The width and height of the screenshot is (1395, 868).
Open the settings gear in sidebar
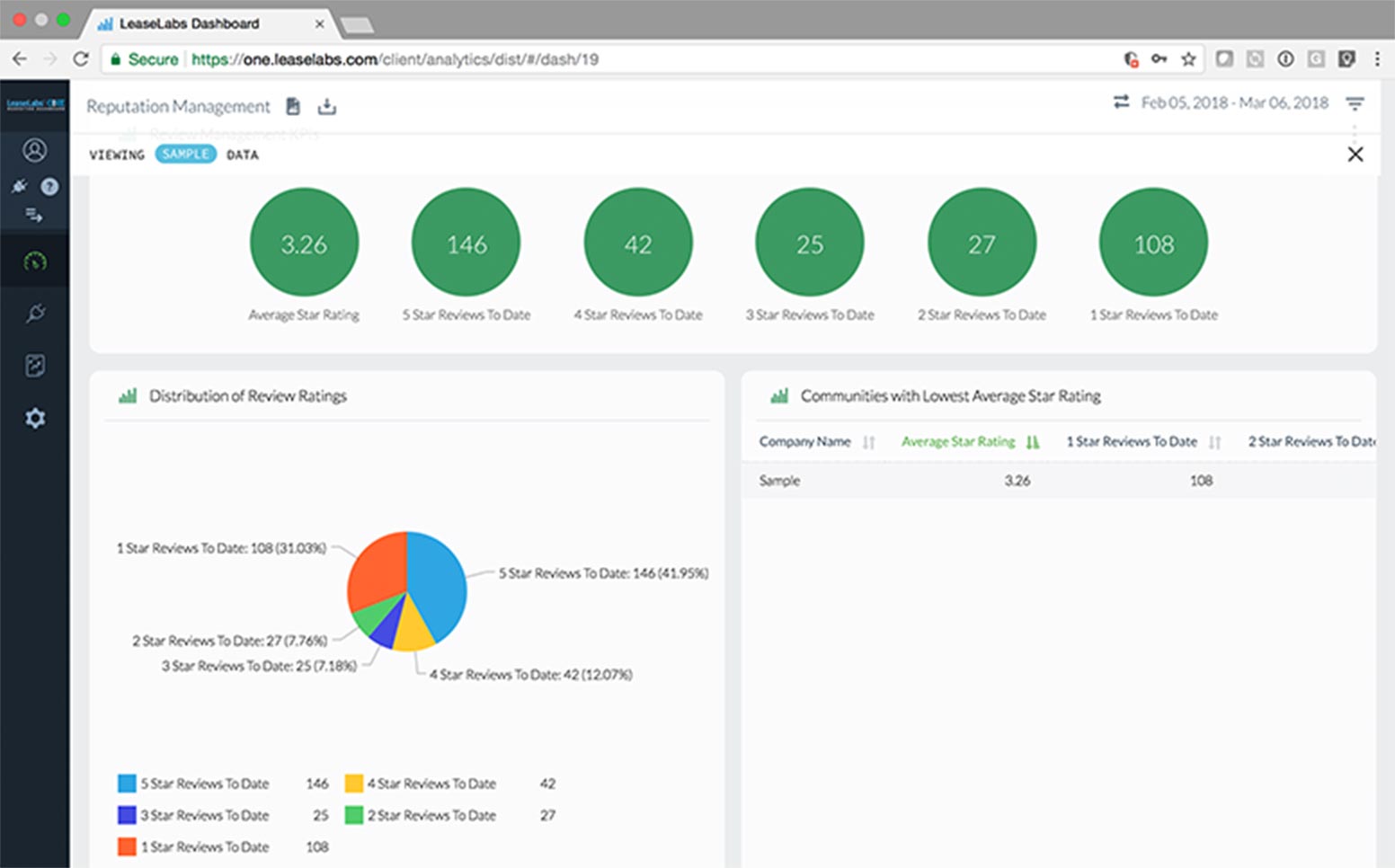pyautogui.click(x=35, y=418)
